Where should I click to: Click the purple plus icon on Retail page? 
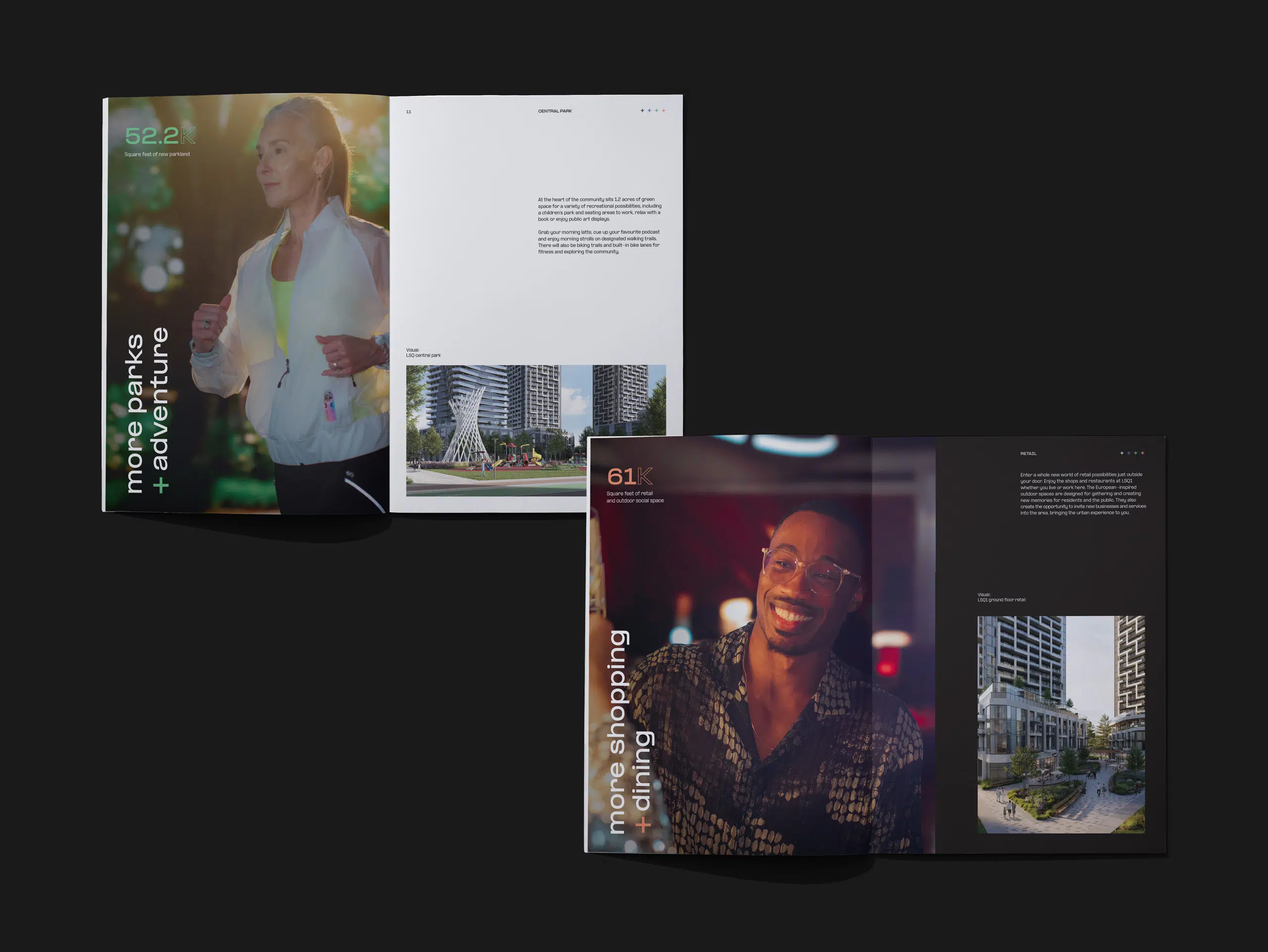(x=1129, y=453)
